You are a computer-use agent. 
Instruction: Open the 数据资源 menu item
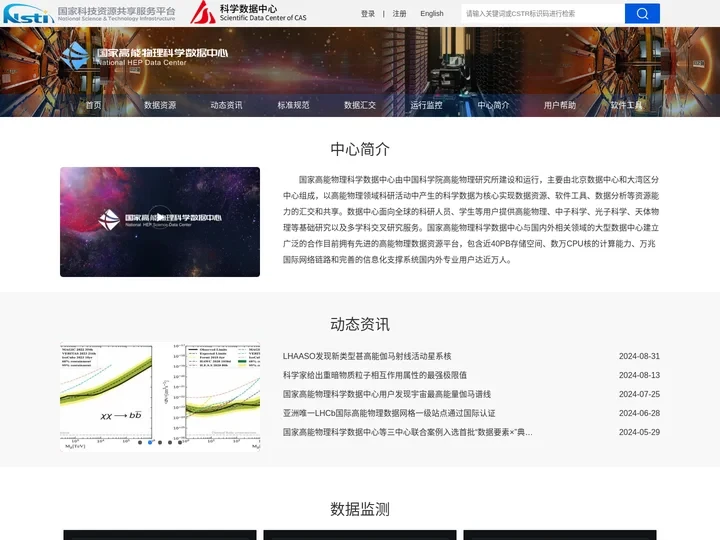point(160,105)
